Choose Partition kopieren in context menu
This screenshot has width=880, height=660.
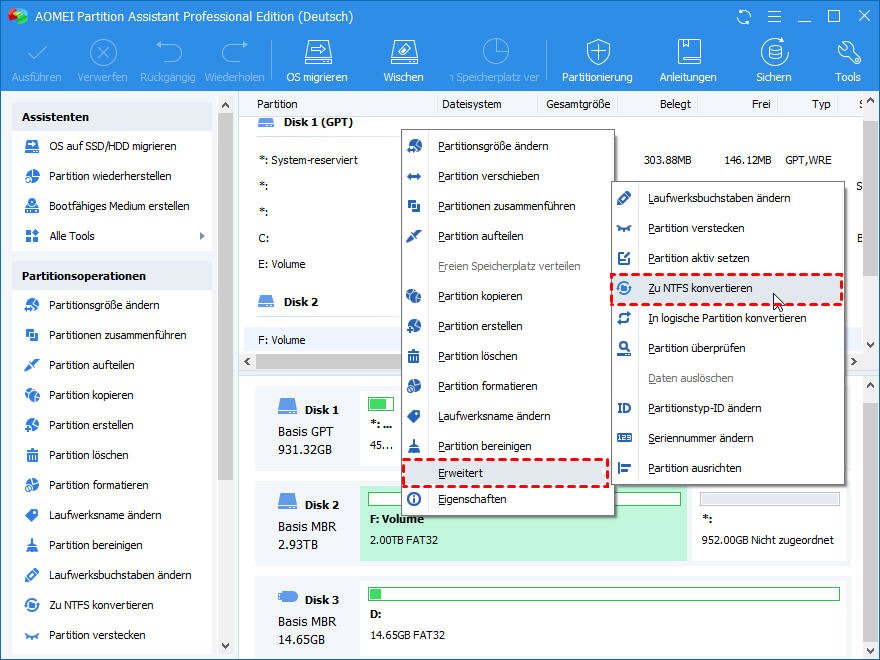pos(508,296)
